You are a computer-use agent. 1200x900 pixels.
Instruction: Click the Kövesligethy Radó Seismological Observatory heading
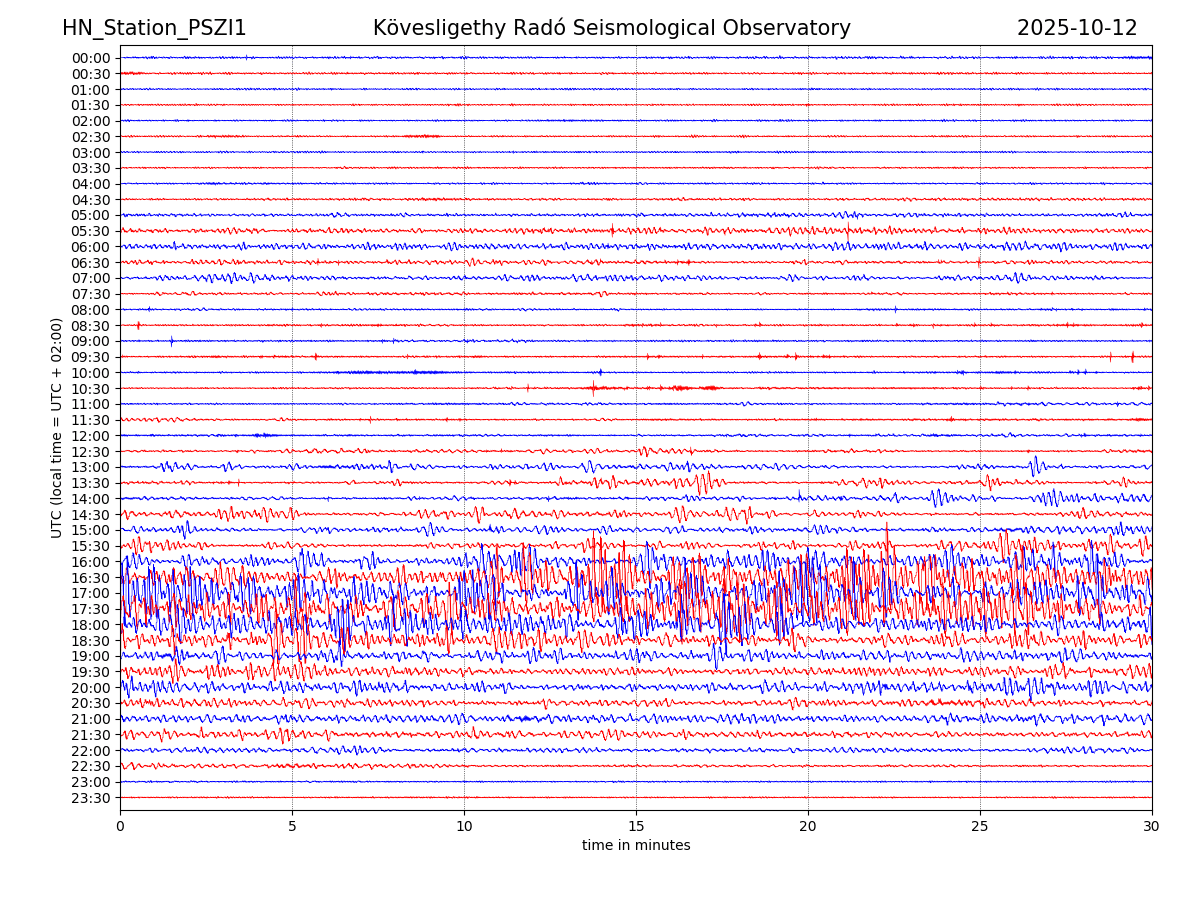tap(611, 29)
